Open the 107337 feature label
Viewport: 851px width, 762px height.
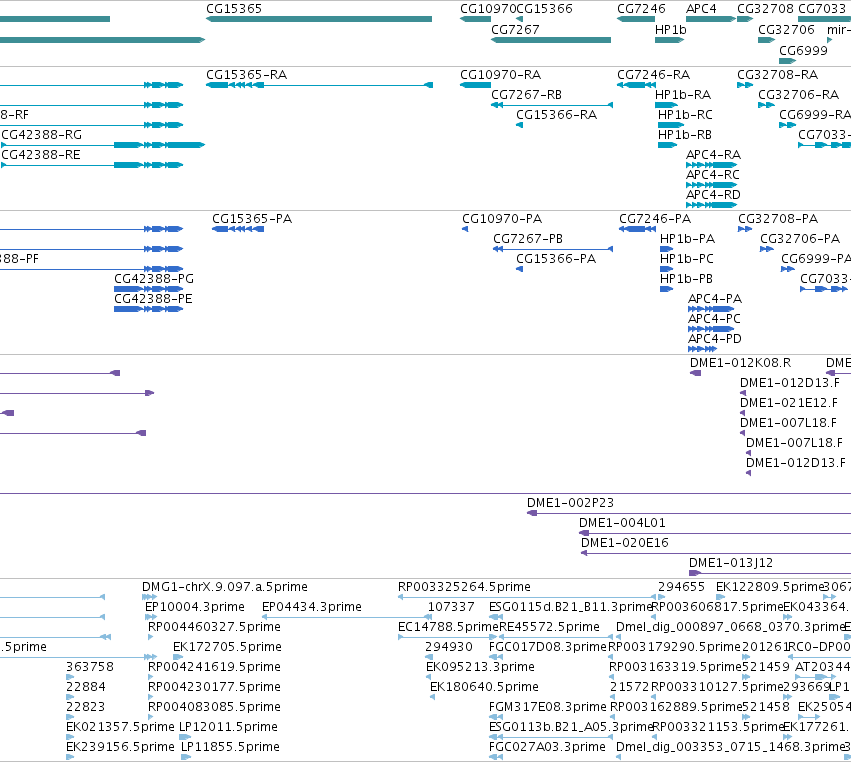coord(451,607)
